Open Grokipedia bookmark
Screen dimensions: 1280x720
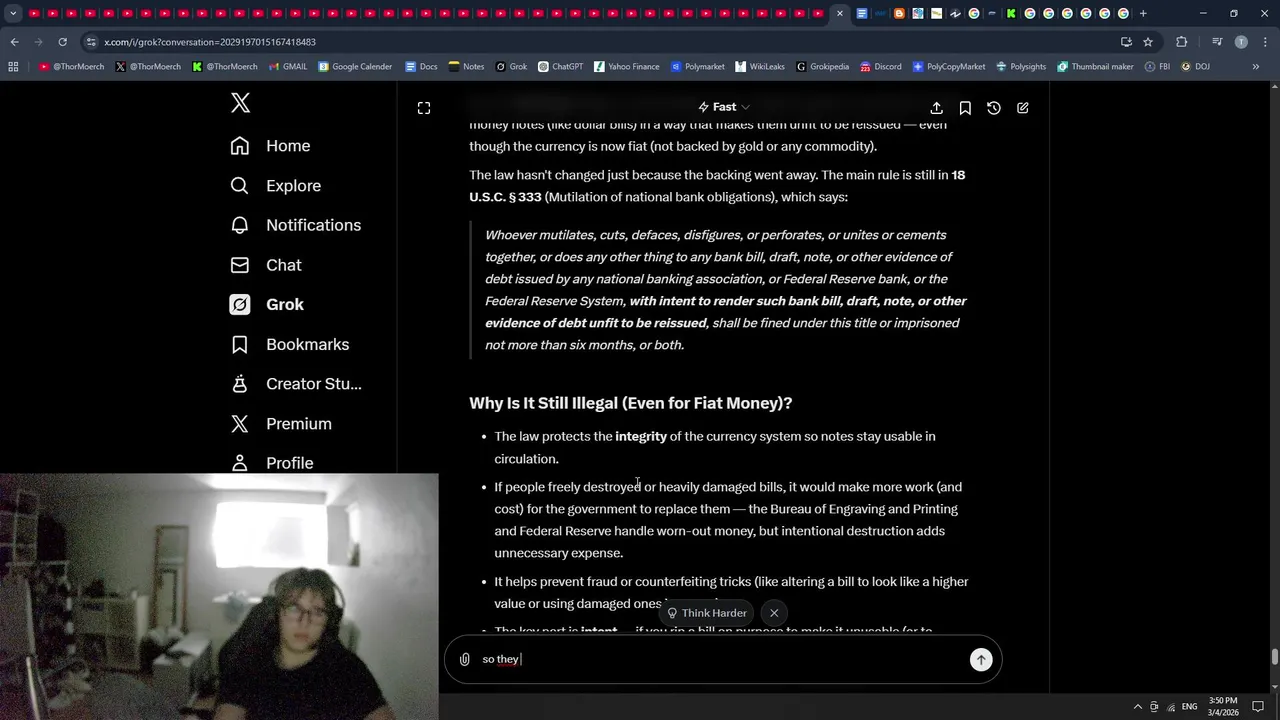pos(822,67)
